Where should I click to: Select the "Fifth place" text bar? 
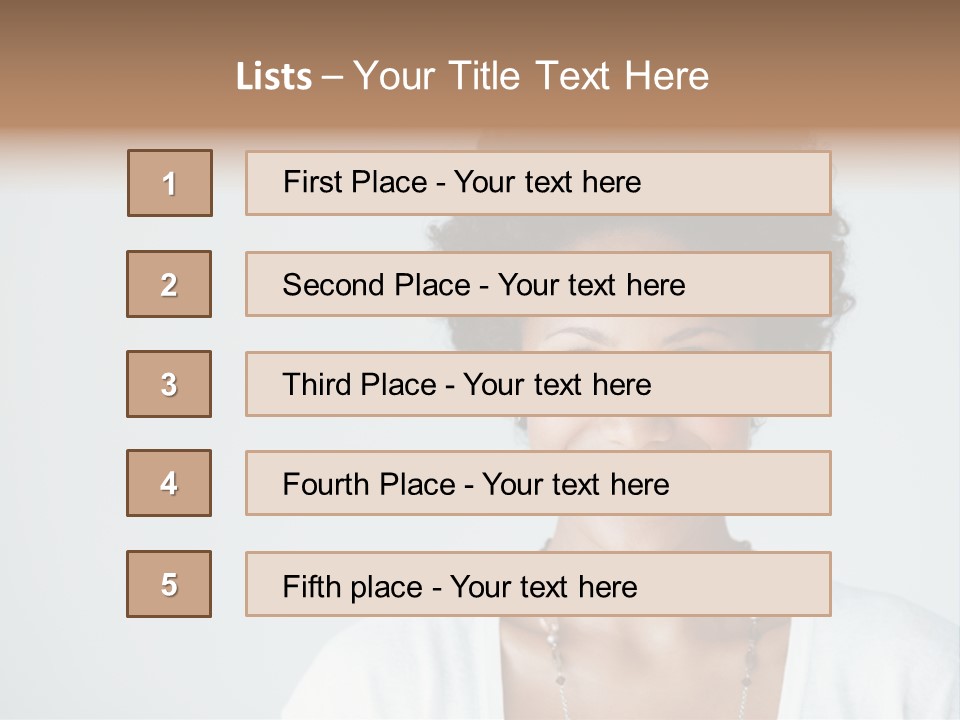tap(538, 584)
